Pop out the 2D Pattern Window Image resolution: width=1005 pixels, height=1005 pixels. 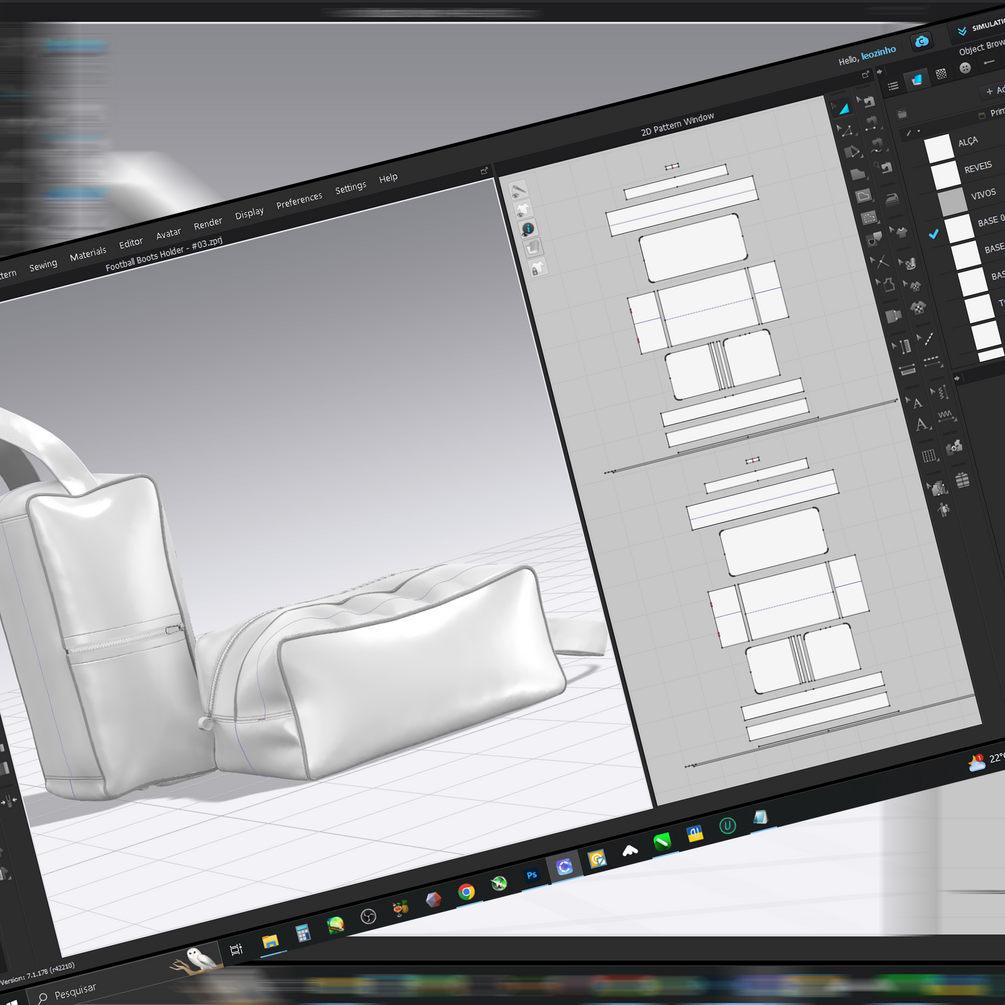tap(865, 75)
